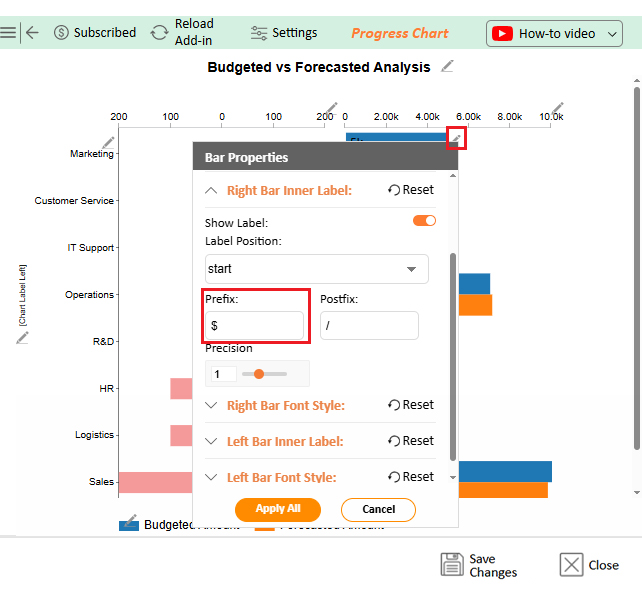Click the Prefix input field

(x=254, y=326)
